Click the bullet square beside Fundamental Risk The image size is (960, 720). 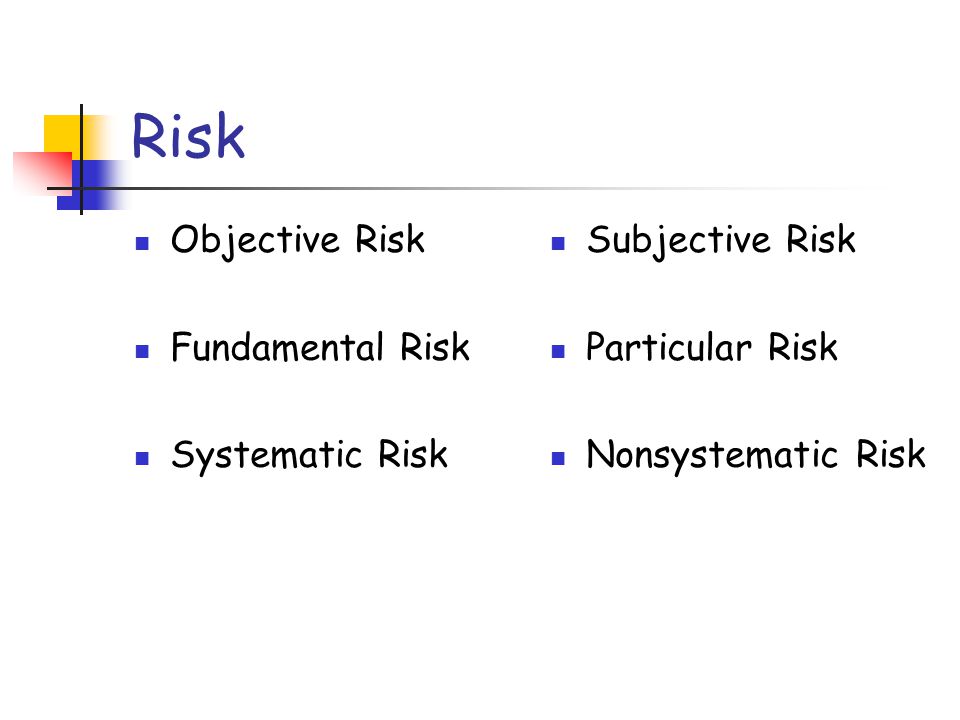[142, 351]
